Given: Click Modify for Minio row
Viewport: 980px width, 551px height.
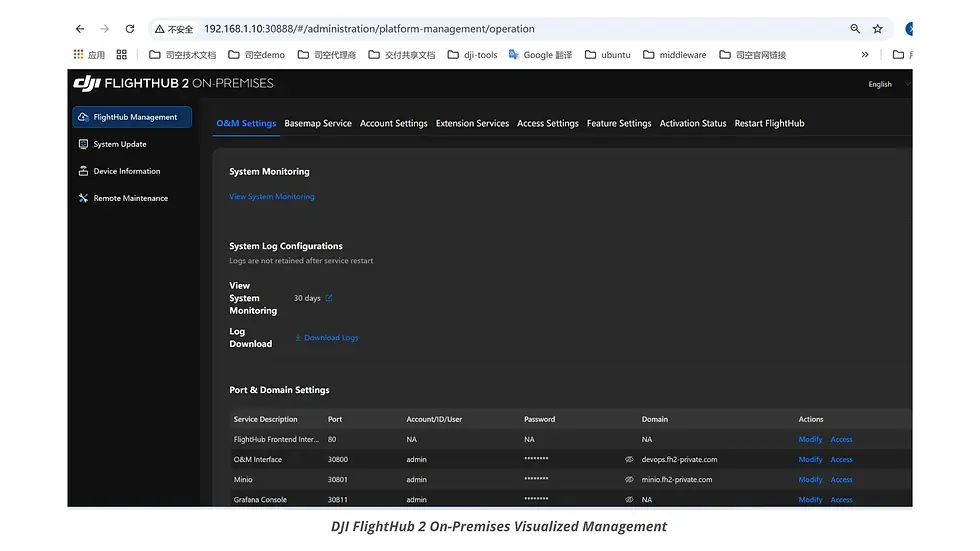Looking at the screenshot, I should pyautogui.click(x=810, y=479).
